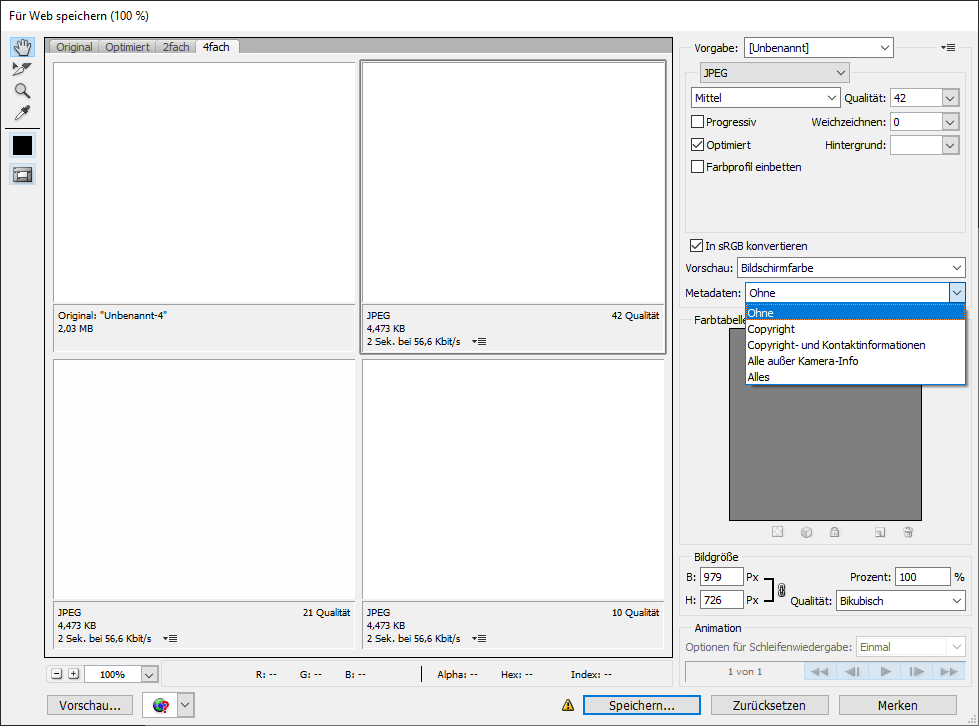Enable Farbprofil einbetten checkbox
Viewport: 979px width, 726px height.
tap(698, 167)
